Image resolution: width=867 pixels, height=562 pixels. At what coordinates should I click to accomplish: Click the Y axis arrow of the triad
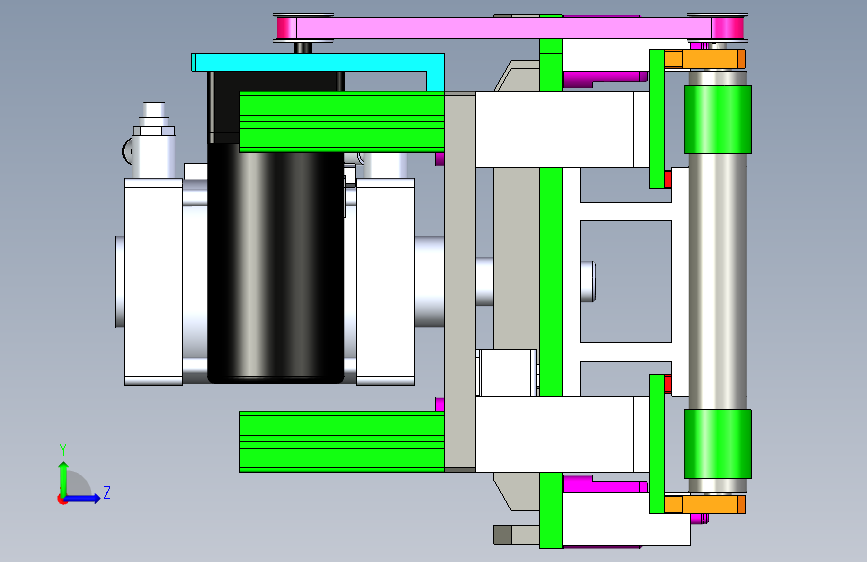coord(64,477)
